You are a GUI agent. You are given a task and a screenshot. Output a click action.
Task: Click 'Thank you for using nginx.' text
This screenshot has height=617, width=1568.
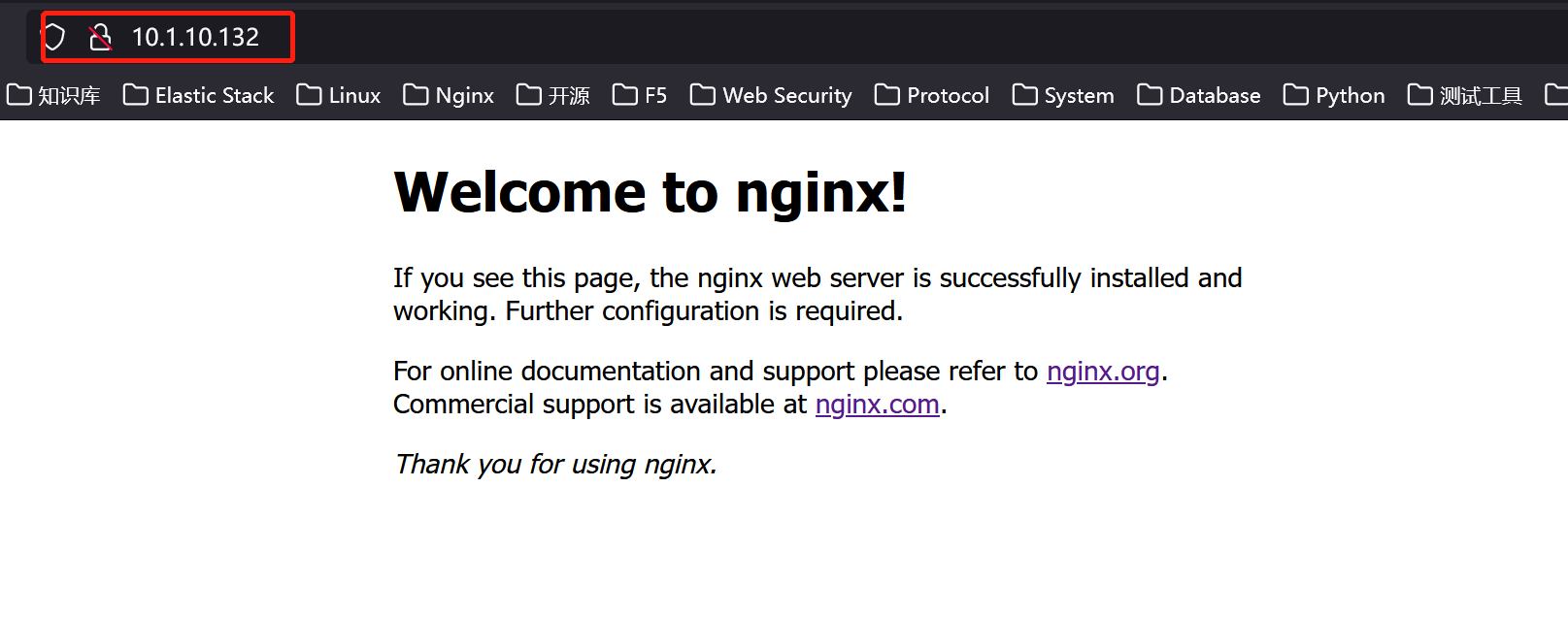(x=555, y=465)
